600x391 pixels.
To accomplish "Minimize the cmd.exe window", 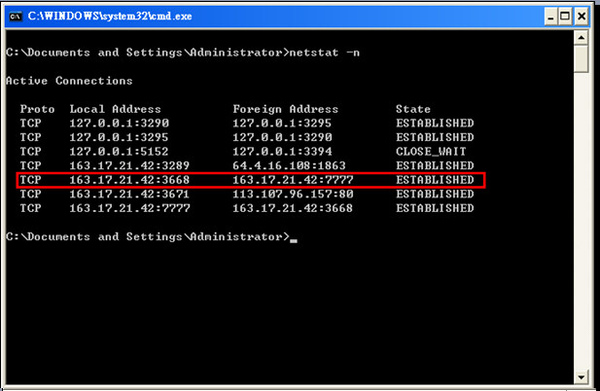I will tap(550, 17).
